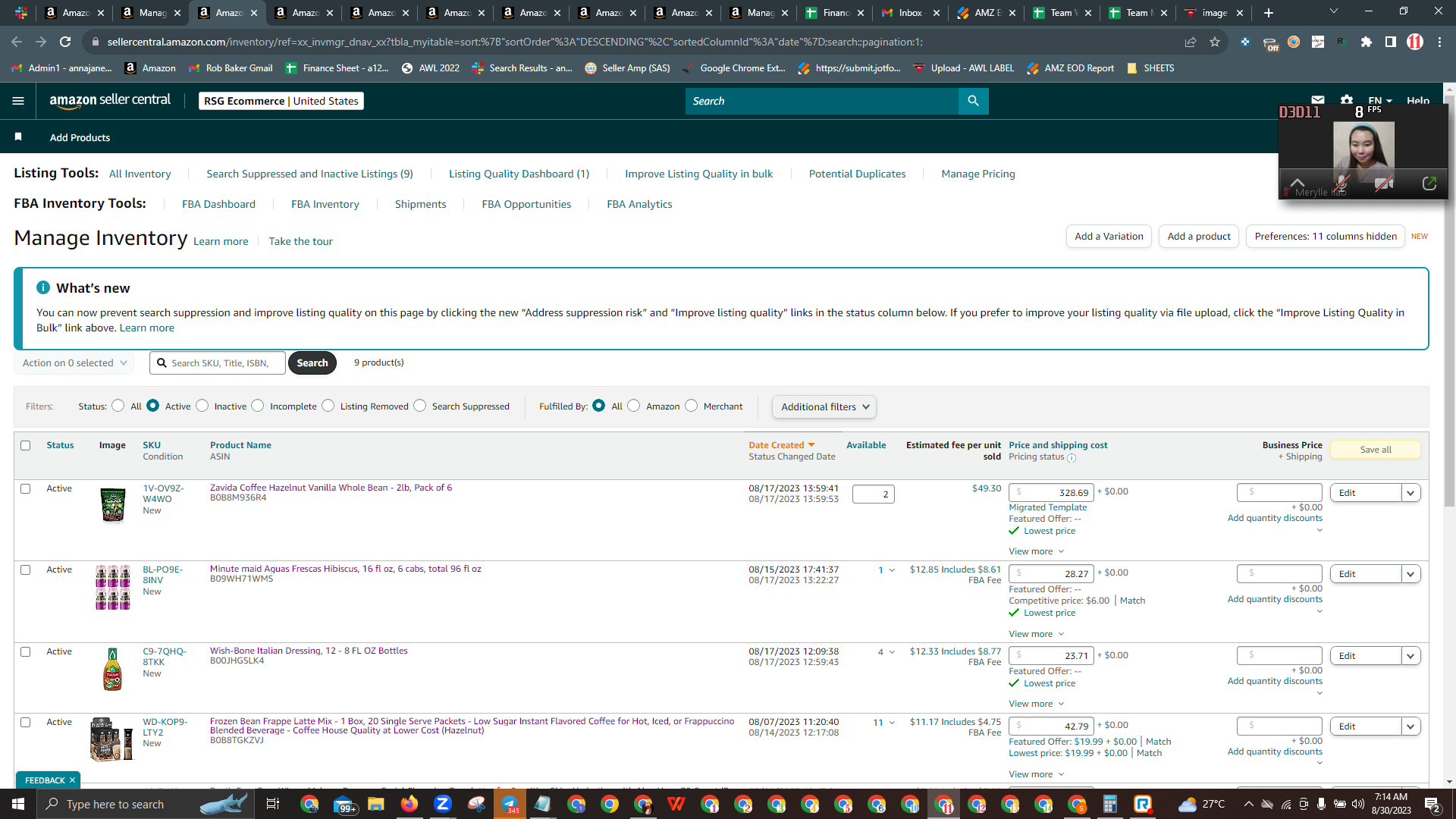
Task: Click the black Search button for SKU search
Action: [312, 363]
